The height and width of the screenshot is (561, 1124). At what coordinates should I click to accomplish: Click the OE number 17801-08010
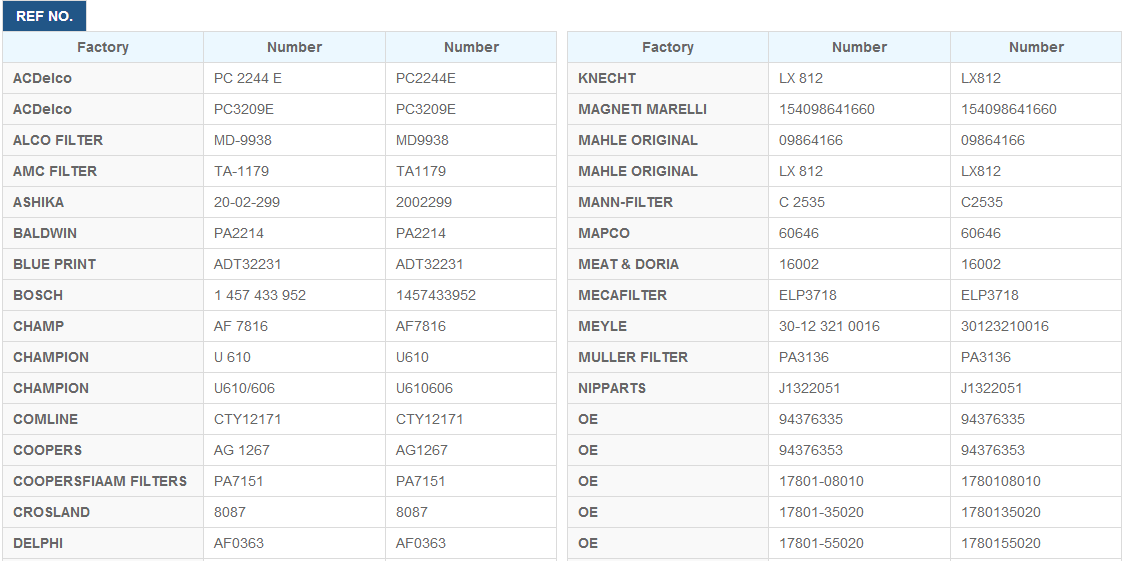coord(821,481)
